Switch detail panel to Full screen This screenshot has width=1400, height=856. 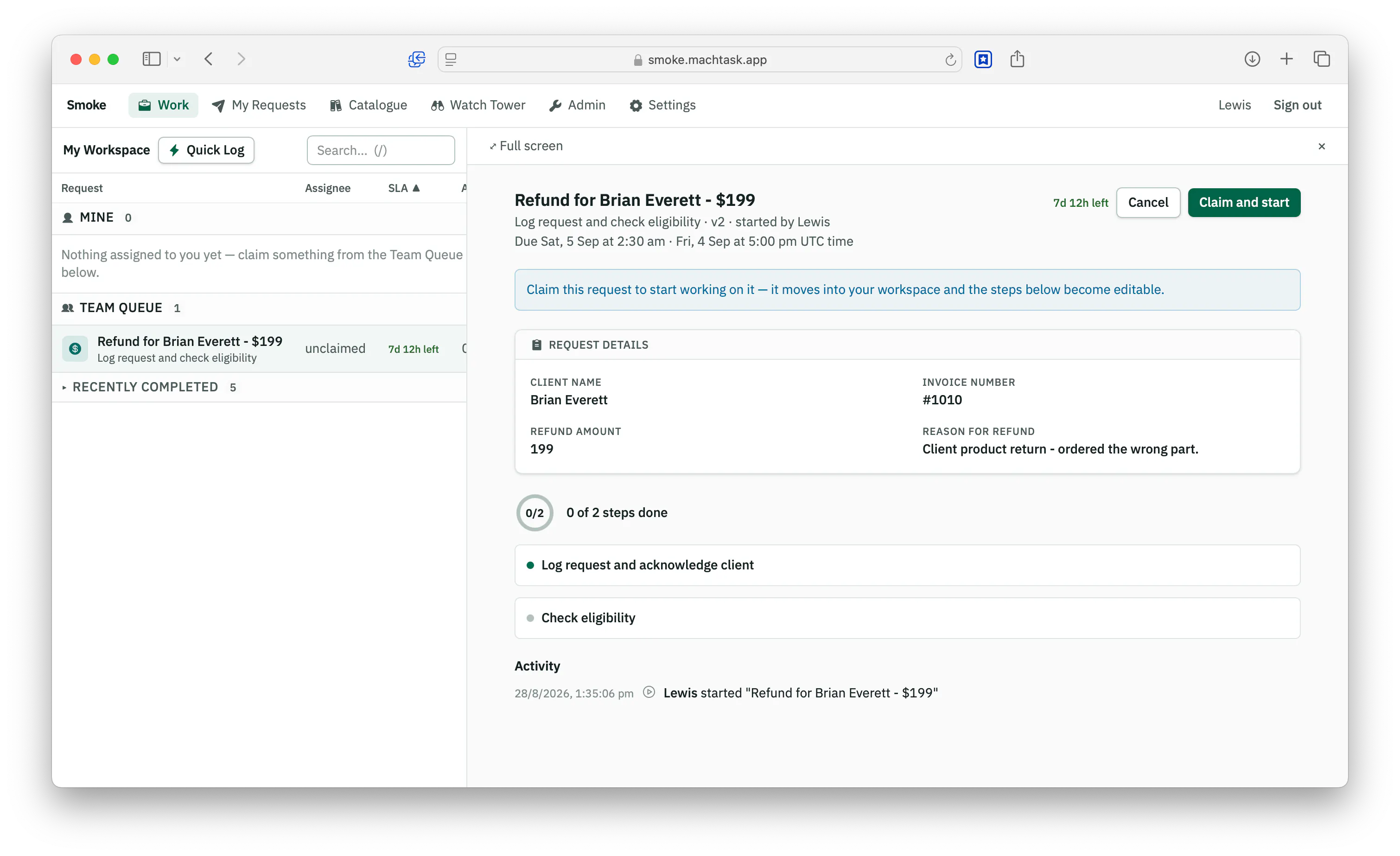click(x=526, y=146)
